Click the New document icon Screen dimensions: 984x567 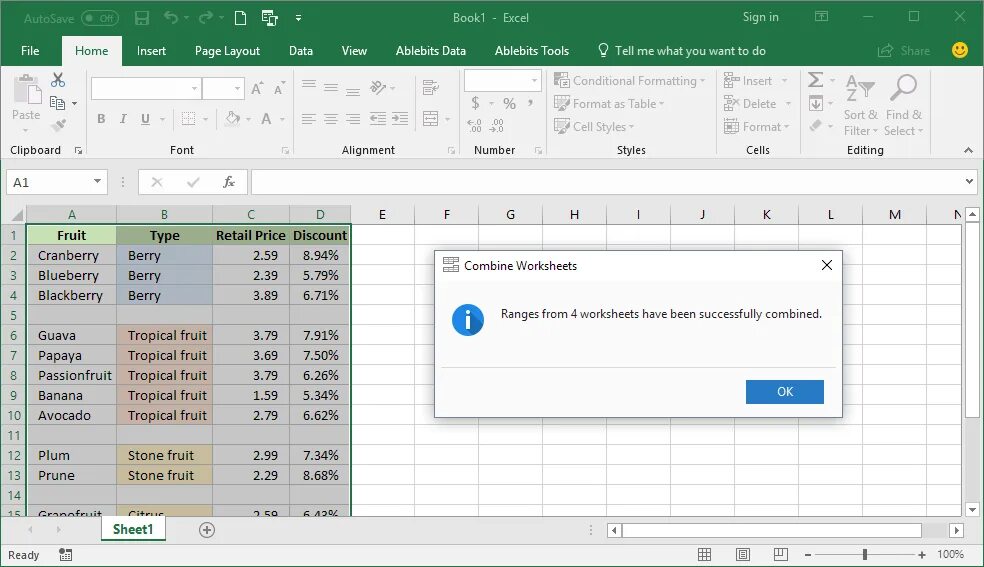240,18
